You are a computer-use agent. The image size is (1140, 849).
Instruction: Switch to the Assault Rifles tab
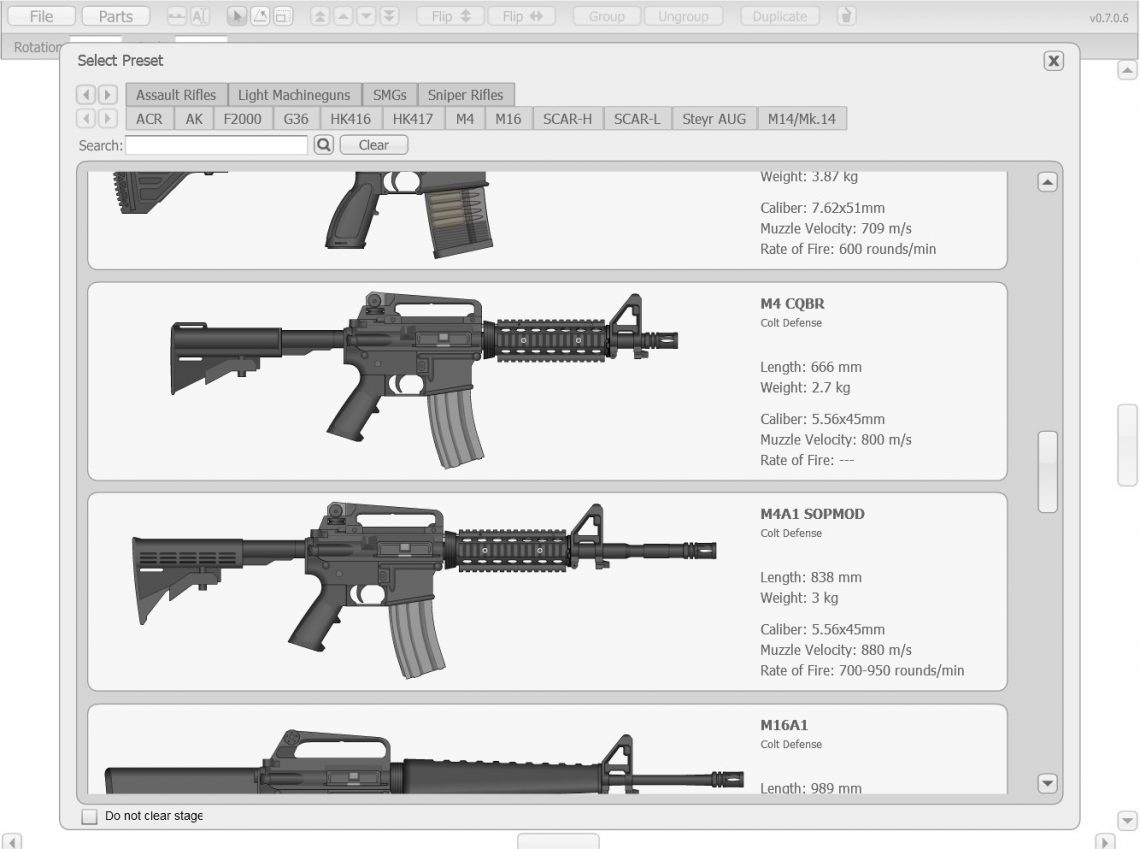click(176, 94)
